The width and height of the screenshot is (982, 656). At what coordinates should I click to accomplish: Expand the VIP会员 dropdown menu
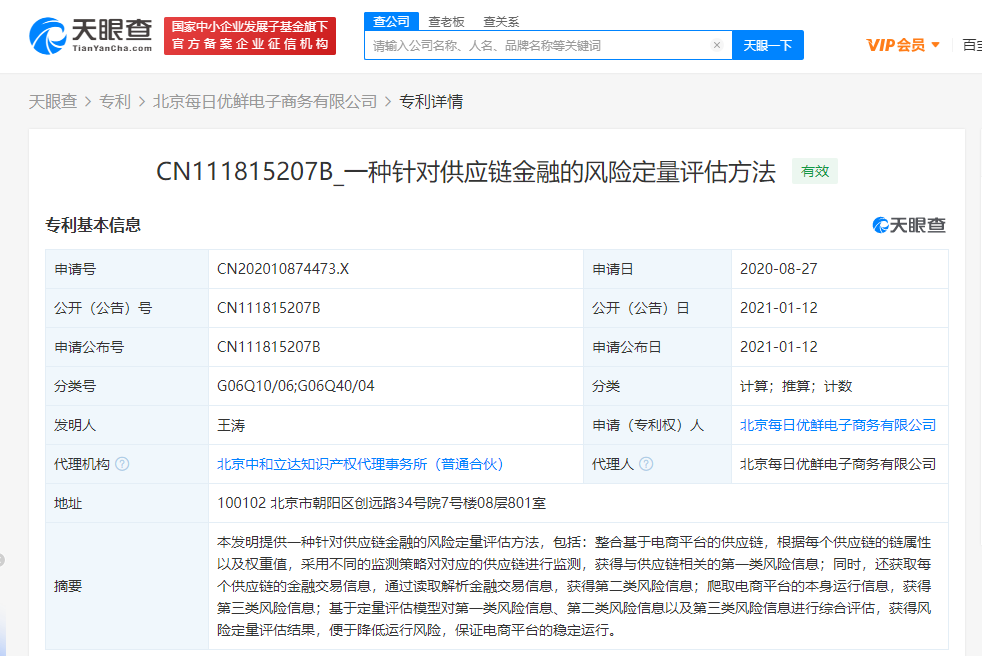tap(903, 45)
